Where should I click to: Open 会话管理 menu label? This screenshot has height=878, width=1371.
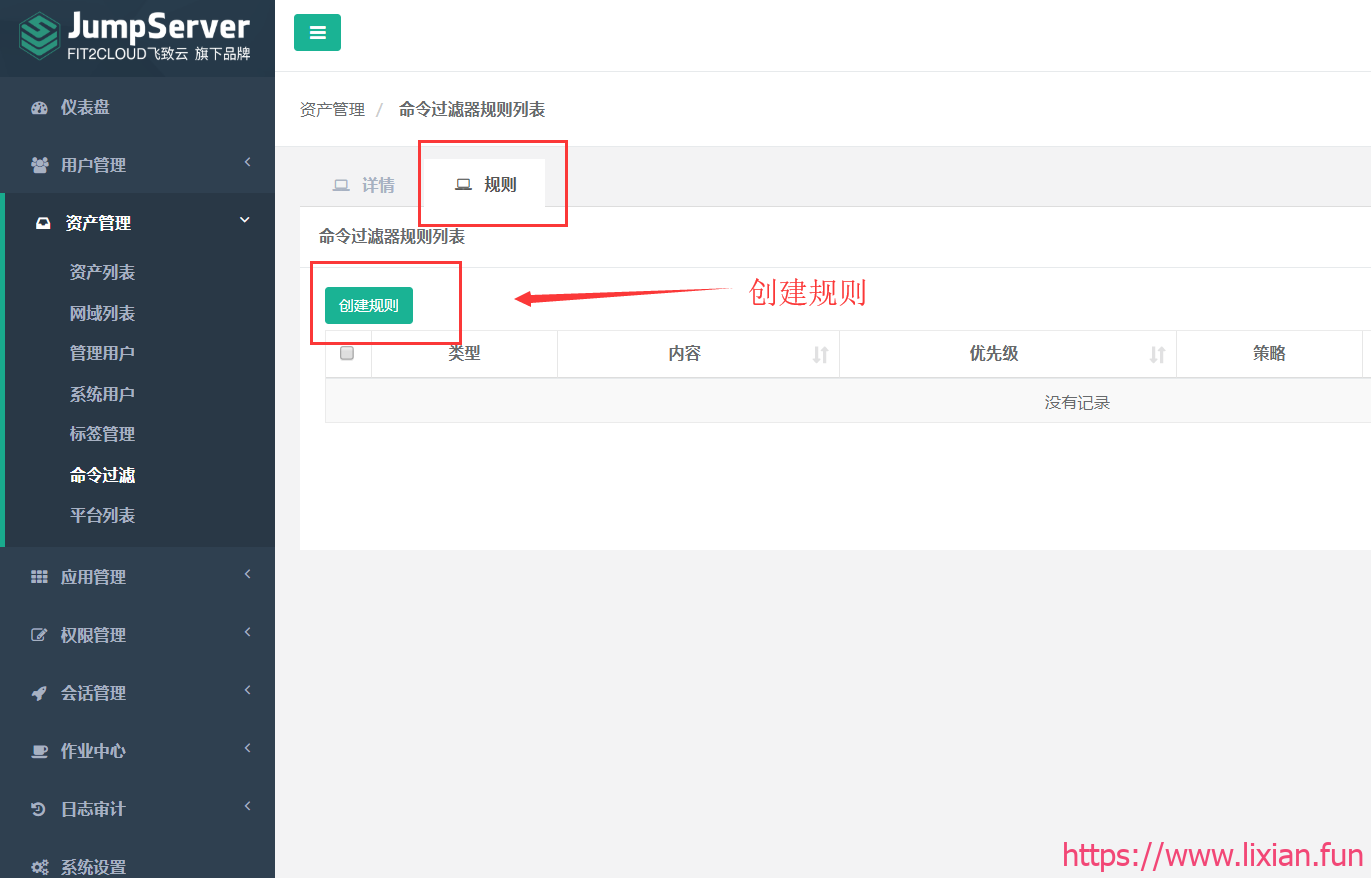(x=93, y=693)
